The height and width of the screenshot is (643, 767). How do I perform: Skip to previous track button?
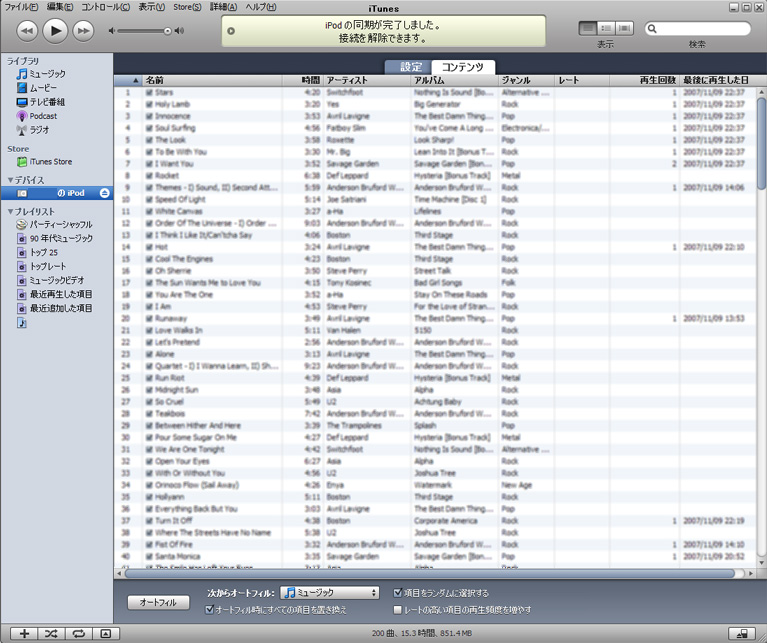coord(27,31)
